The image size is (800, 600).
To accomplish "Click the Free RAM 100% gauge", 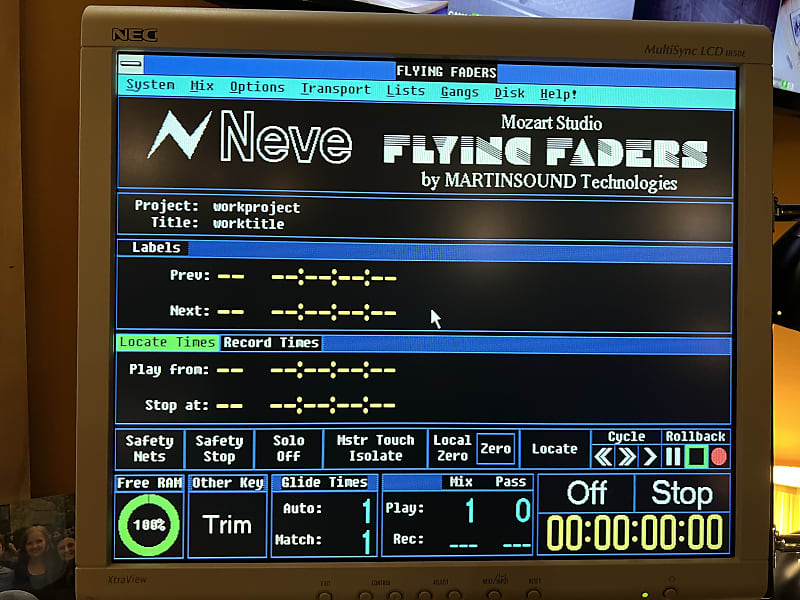I will coord(148,524).
